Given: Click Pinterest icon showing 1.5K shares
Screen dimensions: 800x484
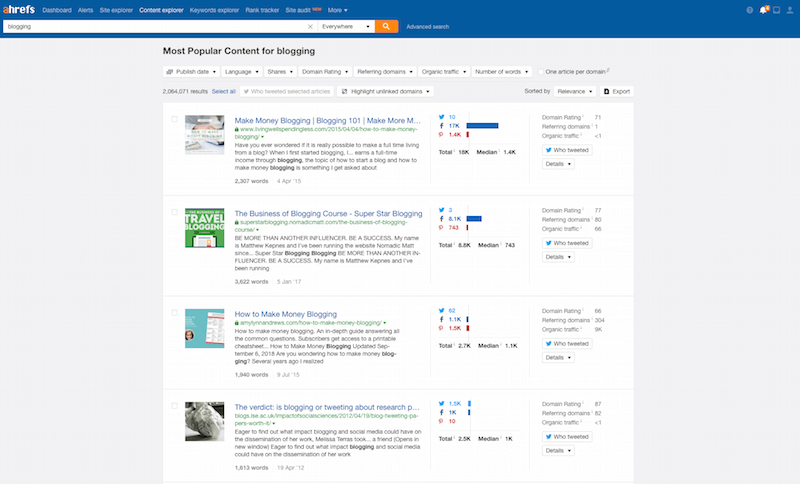Looking at the screenshot, I should (x=441, y=328).
